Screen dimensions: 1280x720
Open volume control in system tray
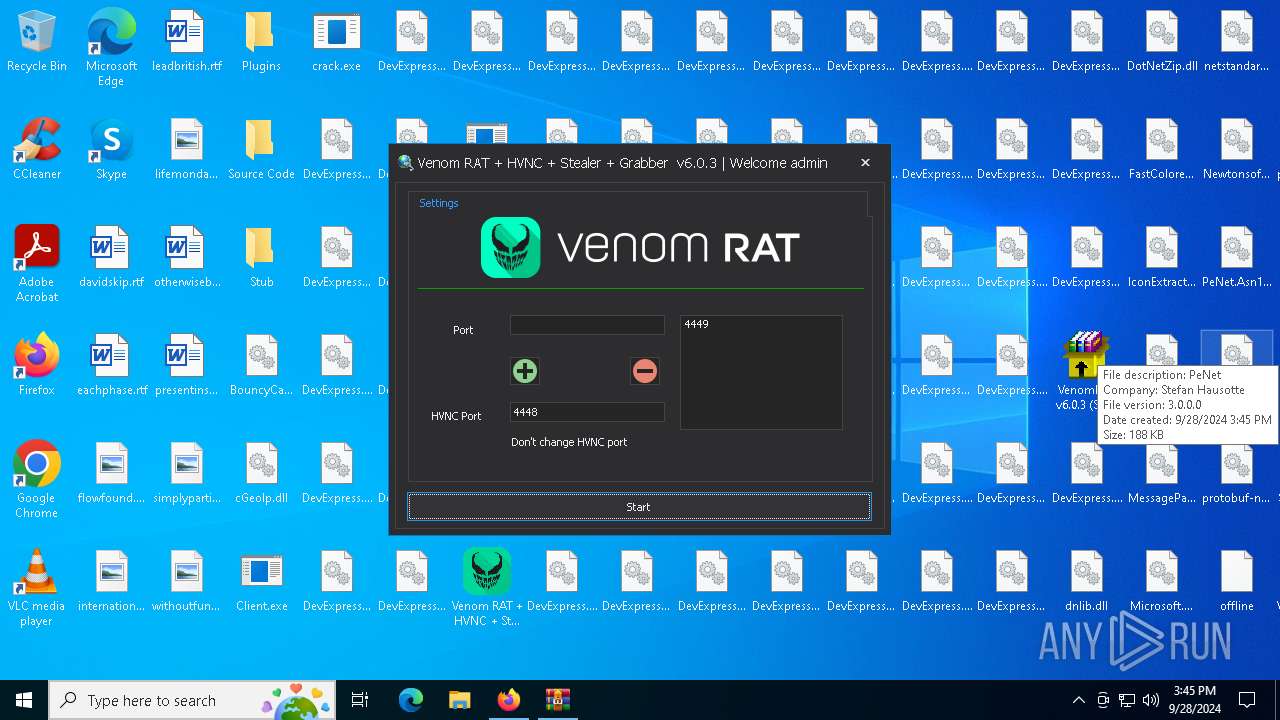click(1151, 700)
